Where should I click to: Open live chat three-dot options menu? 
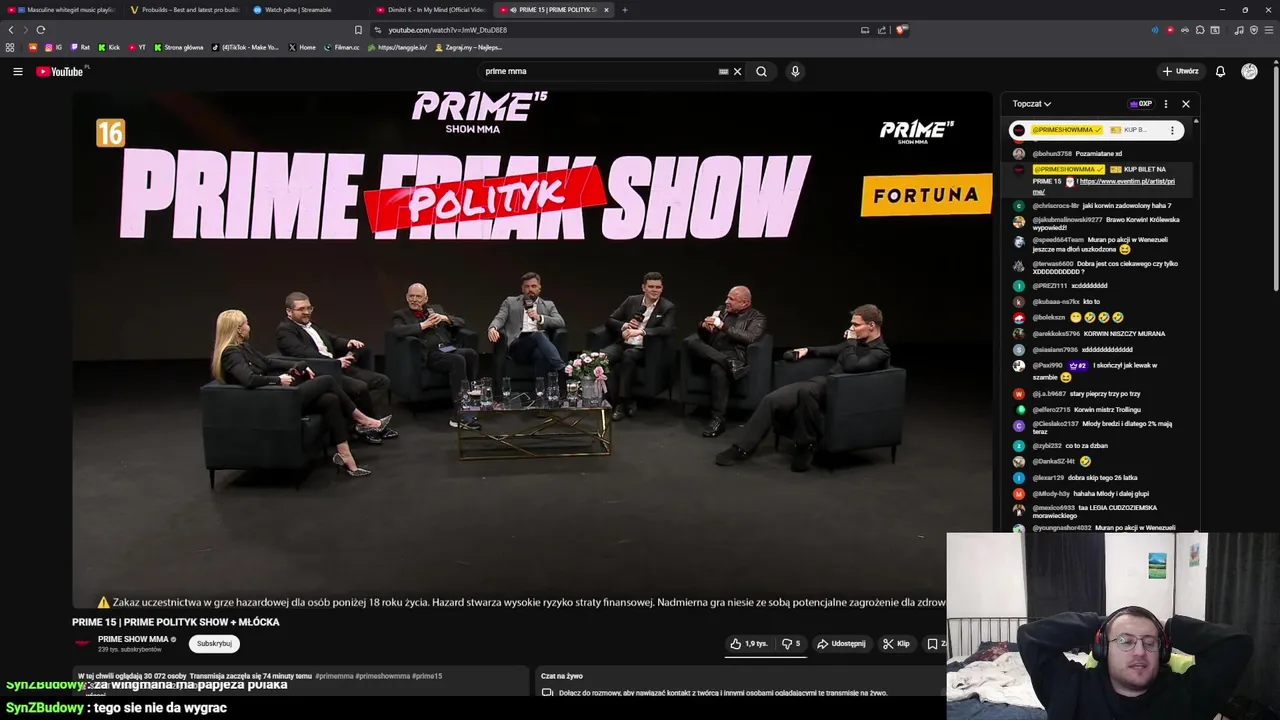coord(1165,103)
